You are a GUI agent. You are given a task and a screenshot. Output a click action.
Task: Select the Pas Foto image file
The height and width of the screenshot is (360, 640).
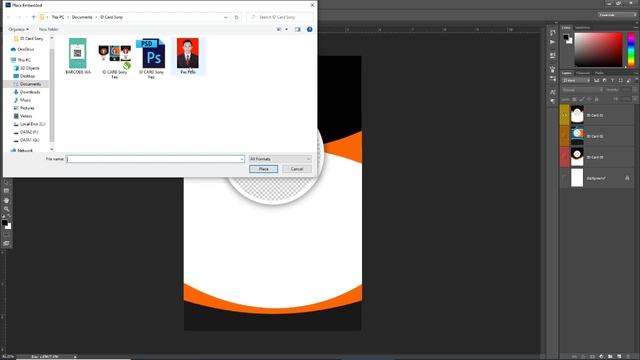(188, 56)
